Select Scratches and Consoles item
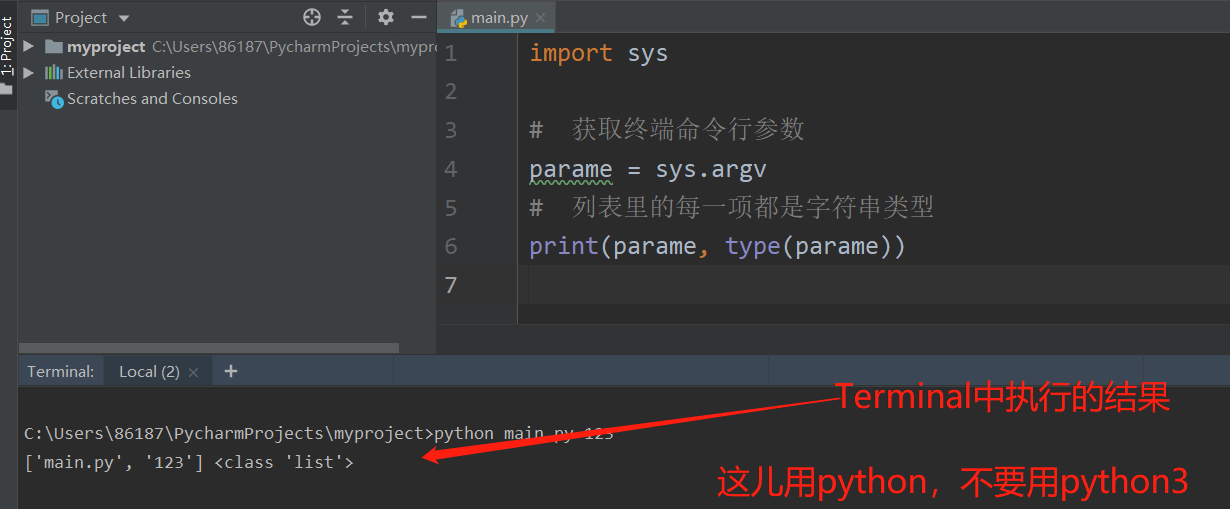Image resolution: width=1230 pixels, height=509 pixels. click(152, 99)
